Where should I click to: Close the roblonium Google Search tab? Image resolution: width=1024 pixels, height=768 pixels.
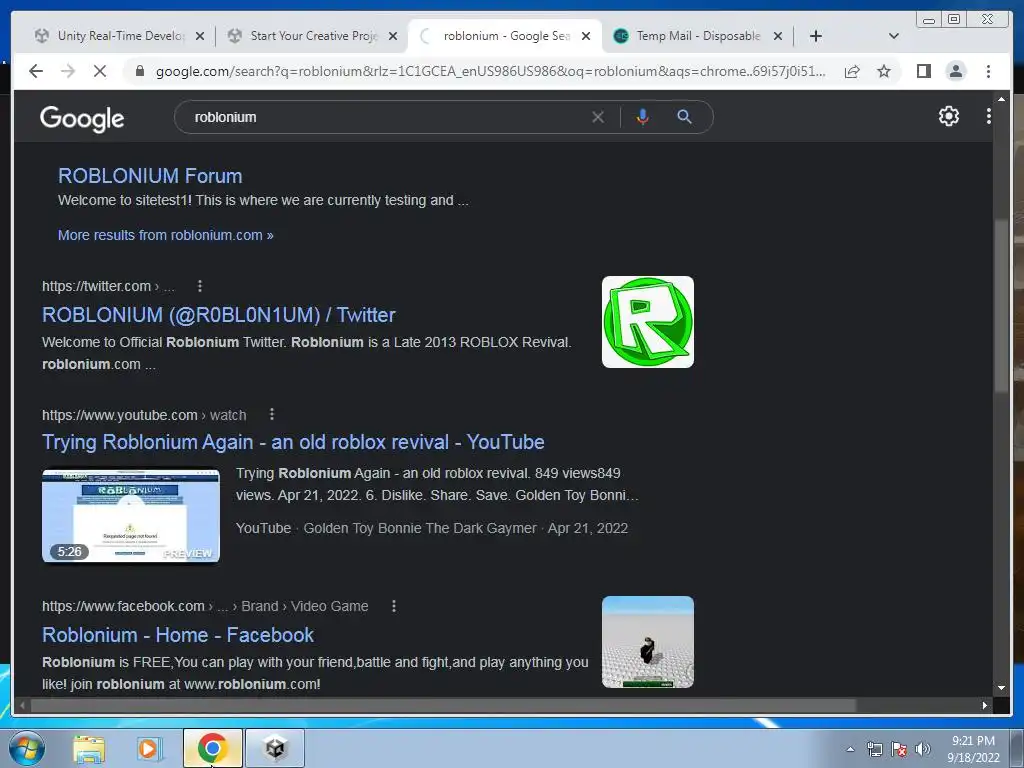(586, 36)
